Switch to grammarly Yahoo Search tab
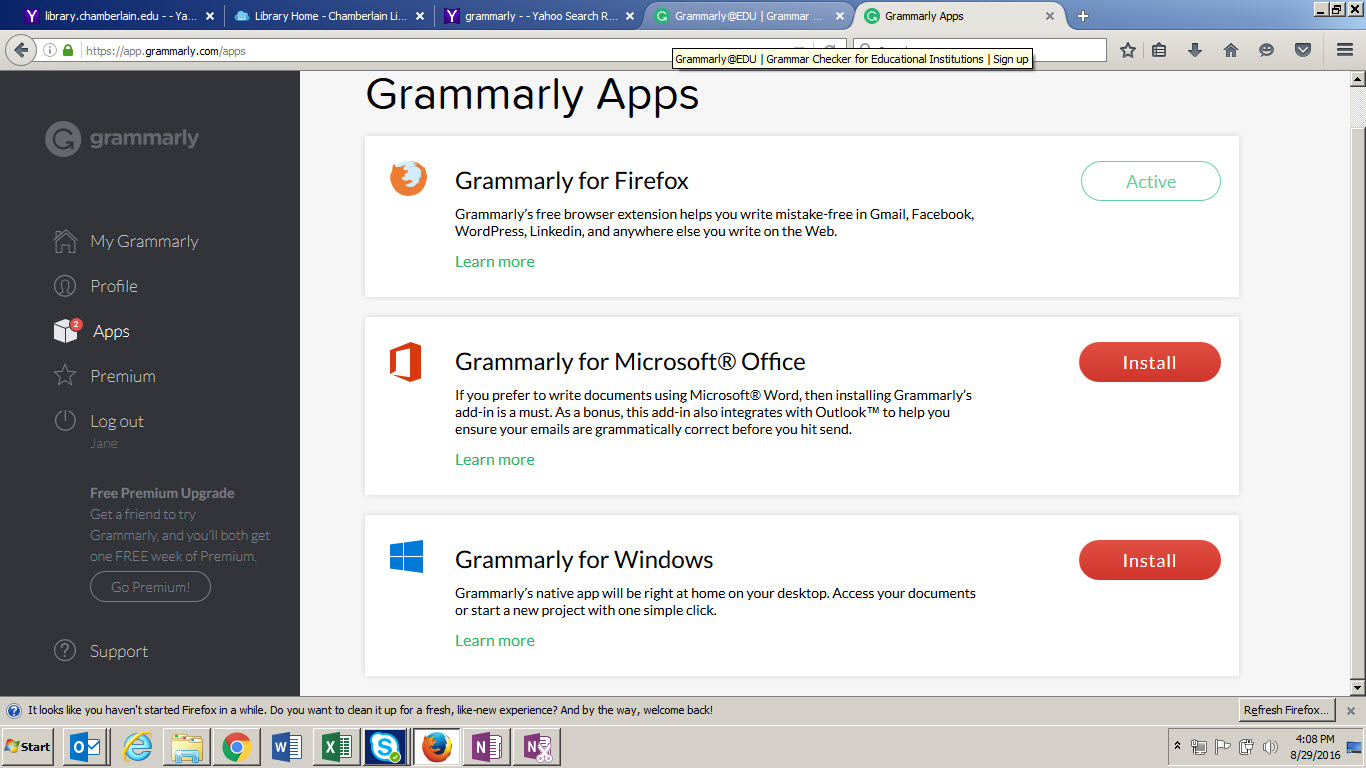Viewport: 1366px width, 768px height. (538, 16)
